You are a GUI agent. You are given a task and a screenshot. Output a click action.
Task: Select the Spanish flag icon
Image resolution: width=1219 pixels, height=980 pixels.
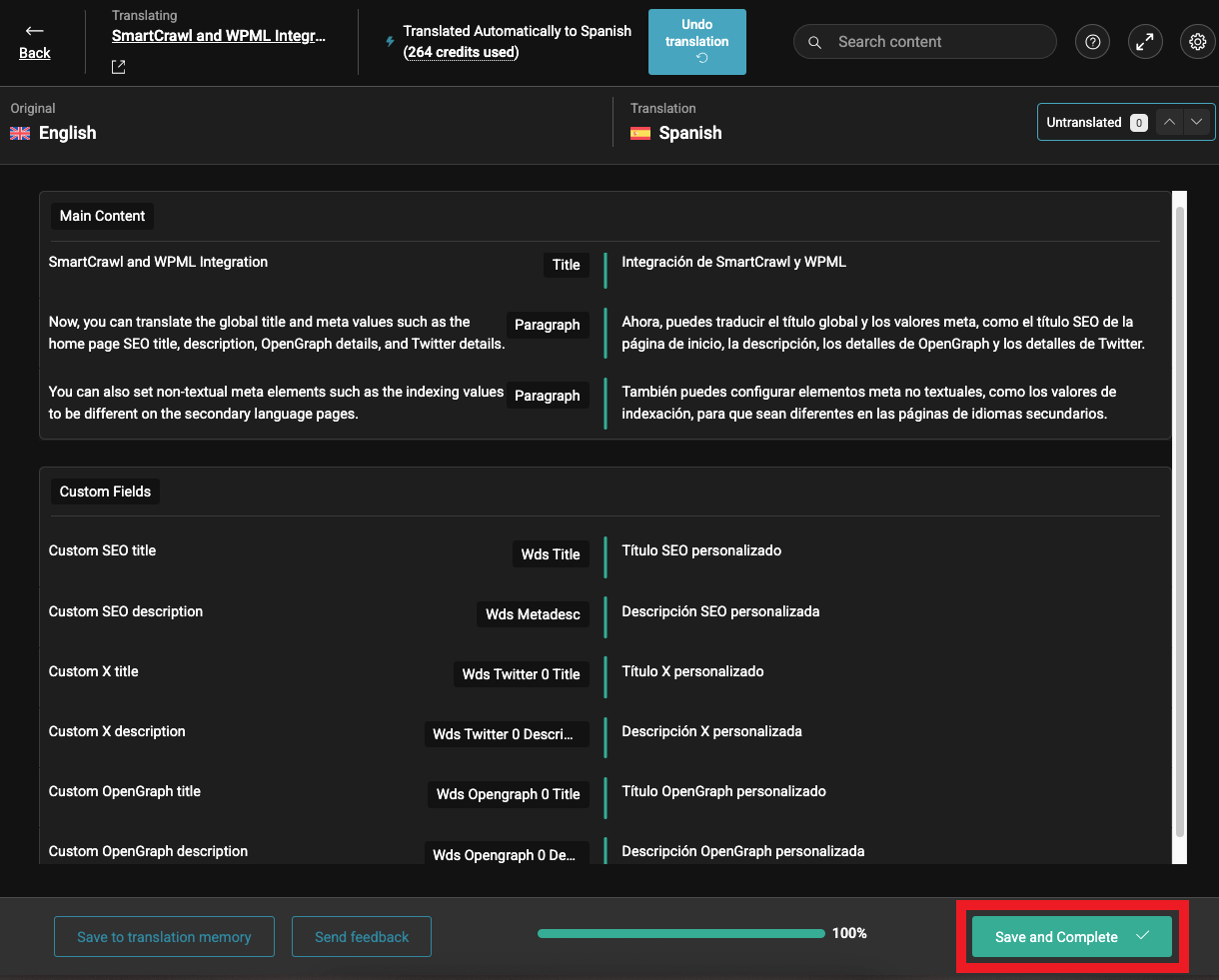[x=639, y=133]
